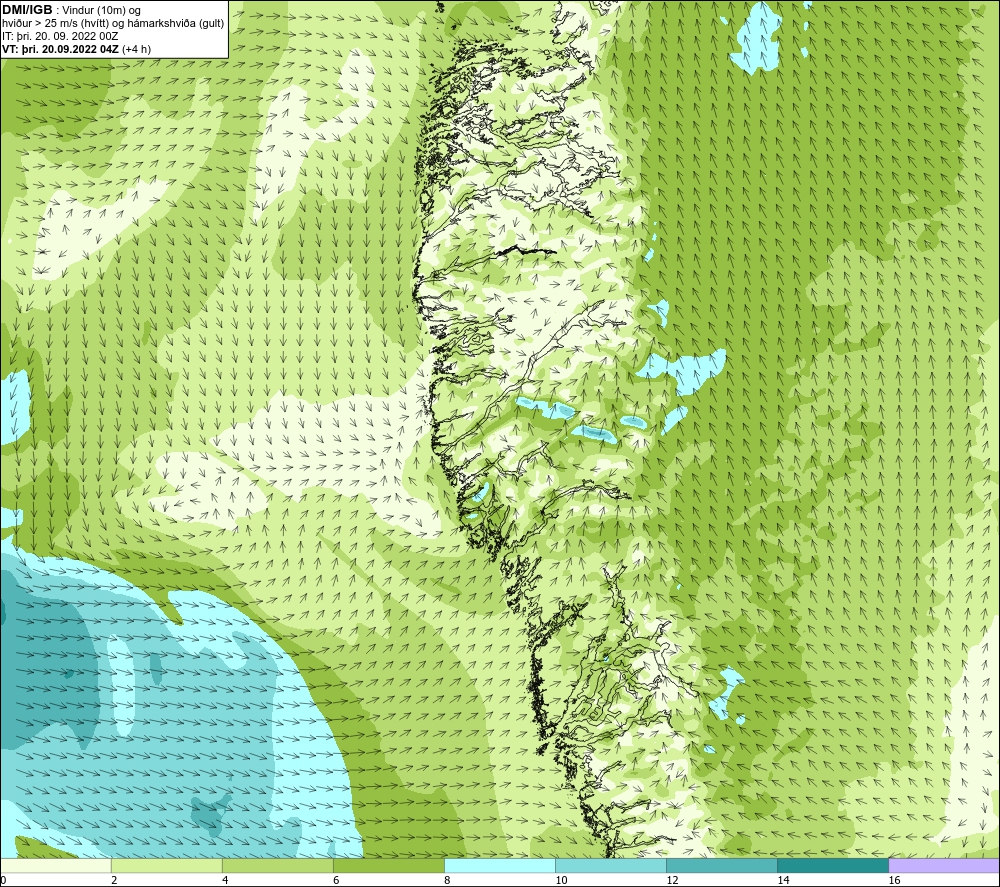Click the '12' scale label
This screenshot has height=887, width=1000.
(672, 881)
